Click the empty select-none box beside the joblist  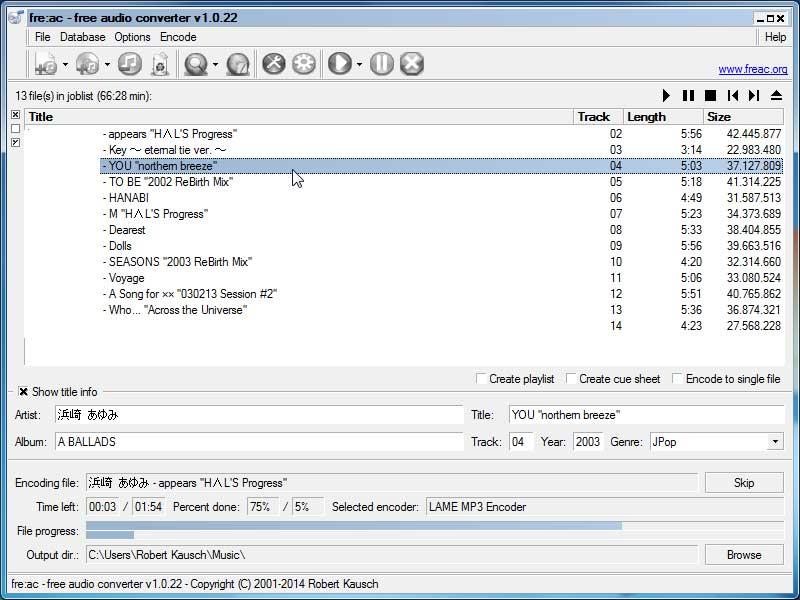tap(15, 129)
